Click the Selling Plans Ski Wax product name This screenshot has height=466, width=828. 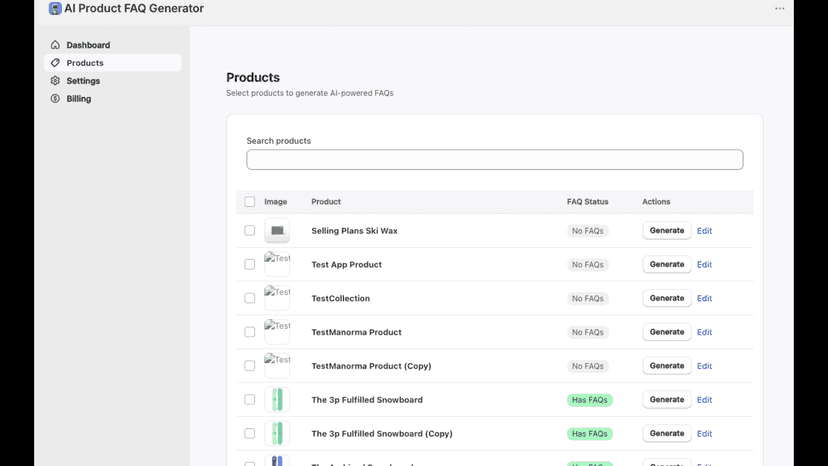point(354,231)
